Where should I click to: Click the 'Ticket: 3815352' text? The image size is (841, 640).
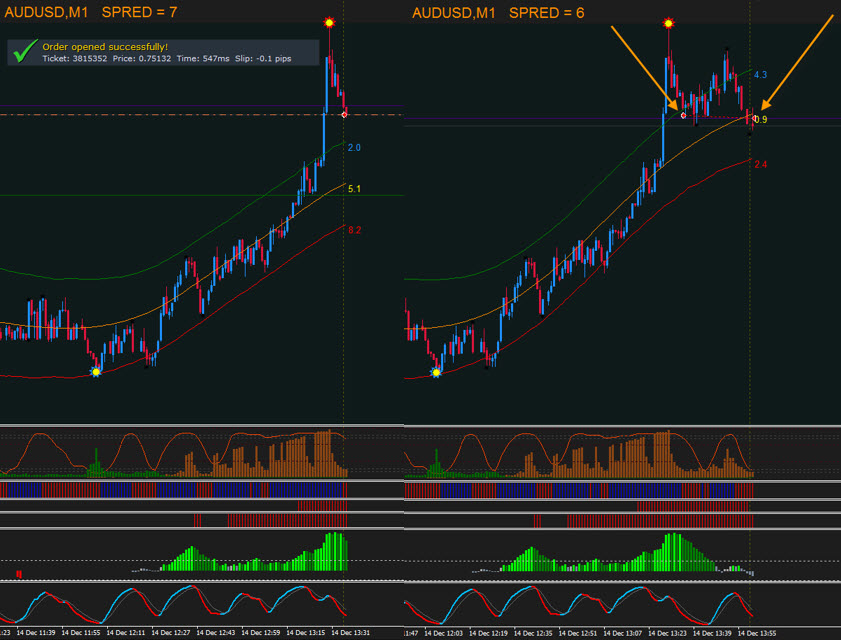(x=75, y=58)
